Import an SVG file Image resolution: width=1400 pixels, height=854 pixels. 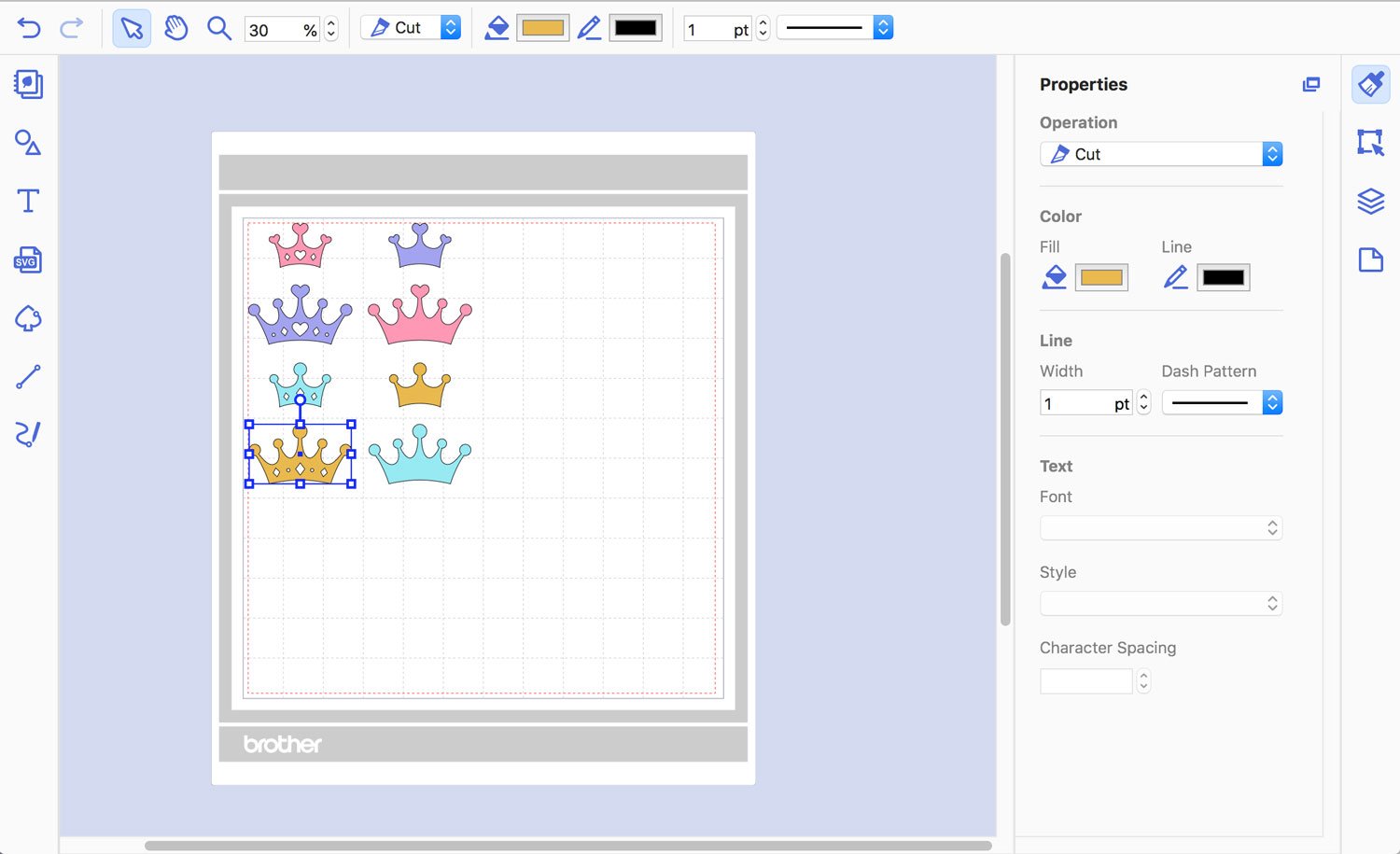click(28, 259)
